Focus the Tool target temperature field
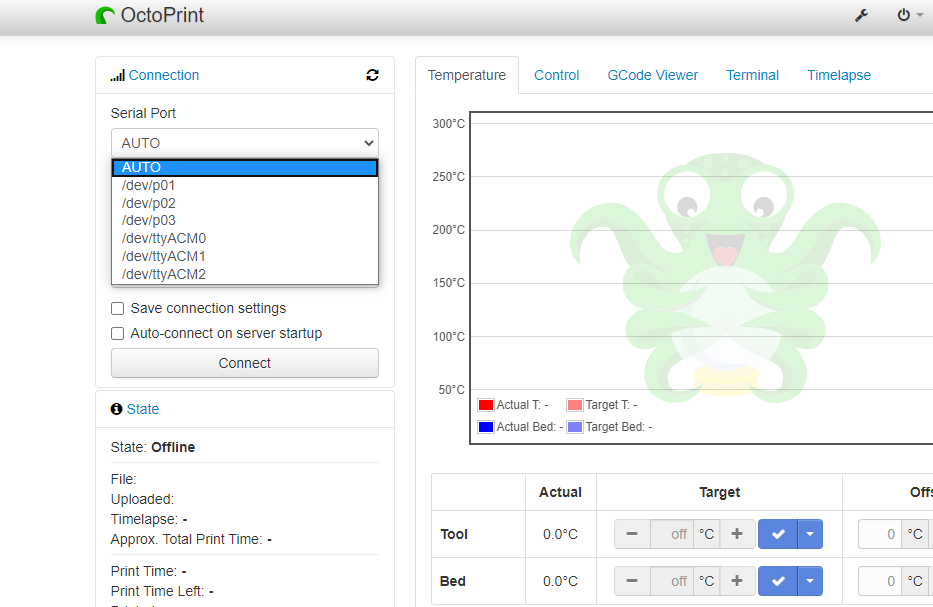The image size is (933, 607). pyautogui.click(x=672, y=534)
